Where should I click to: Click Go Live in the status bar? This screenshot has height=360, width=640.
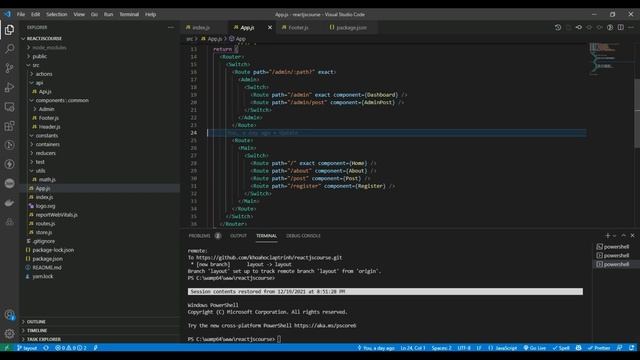pyautogui.click(x=535, y=348)
